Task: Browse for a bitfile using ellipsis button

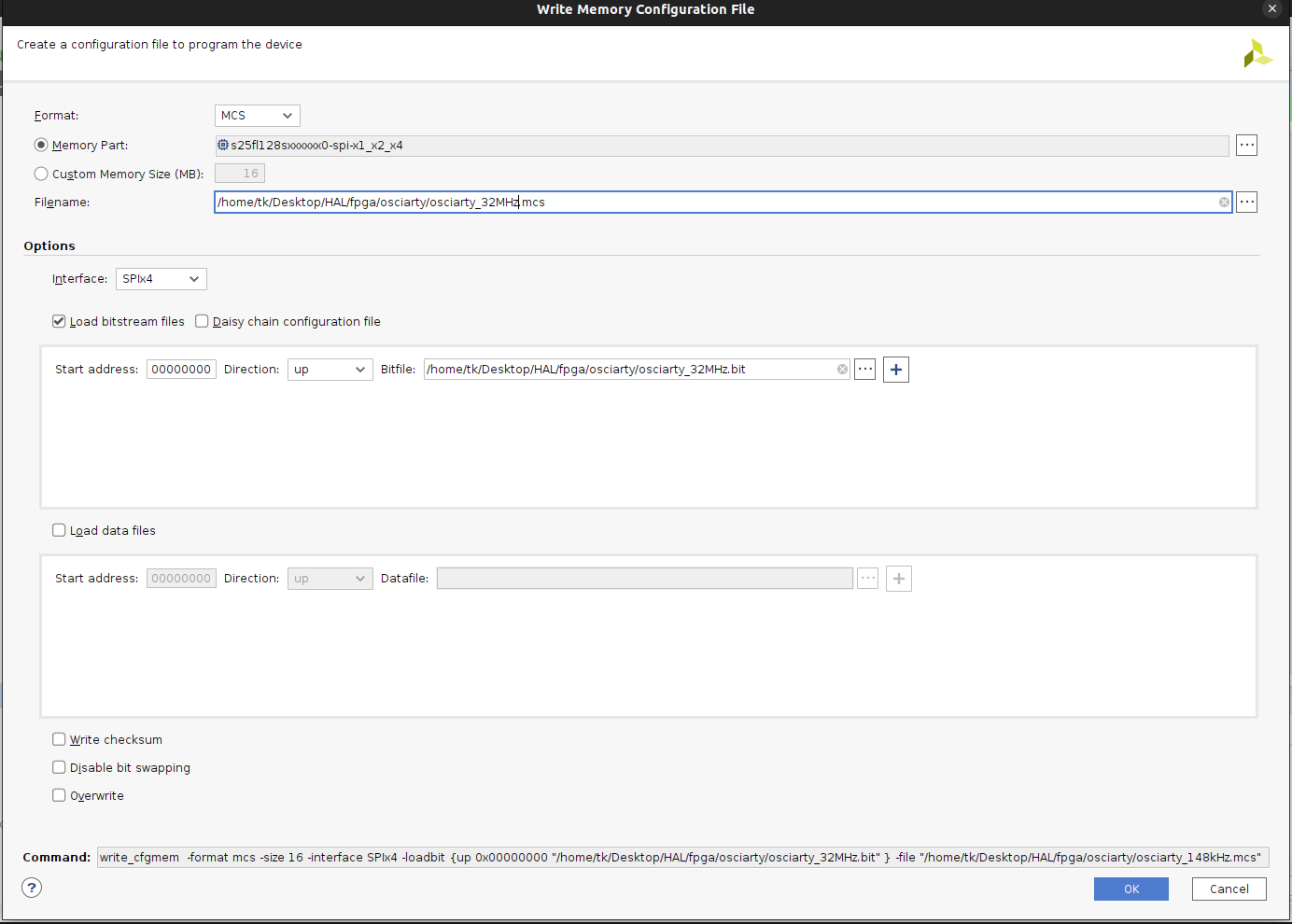Action: (x=865, y=370)
